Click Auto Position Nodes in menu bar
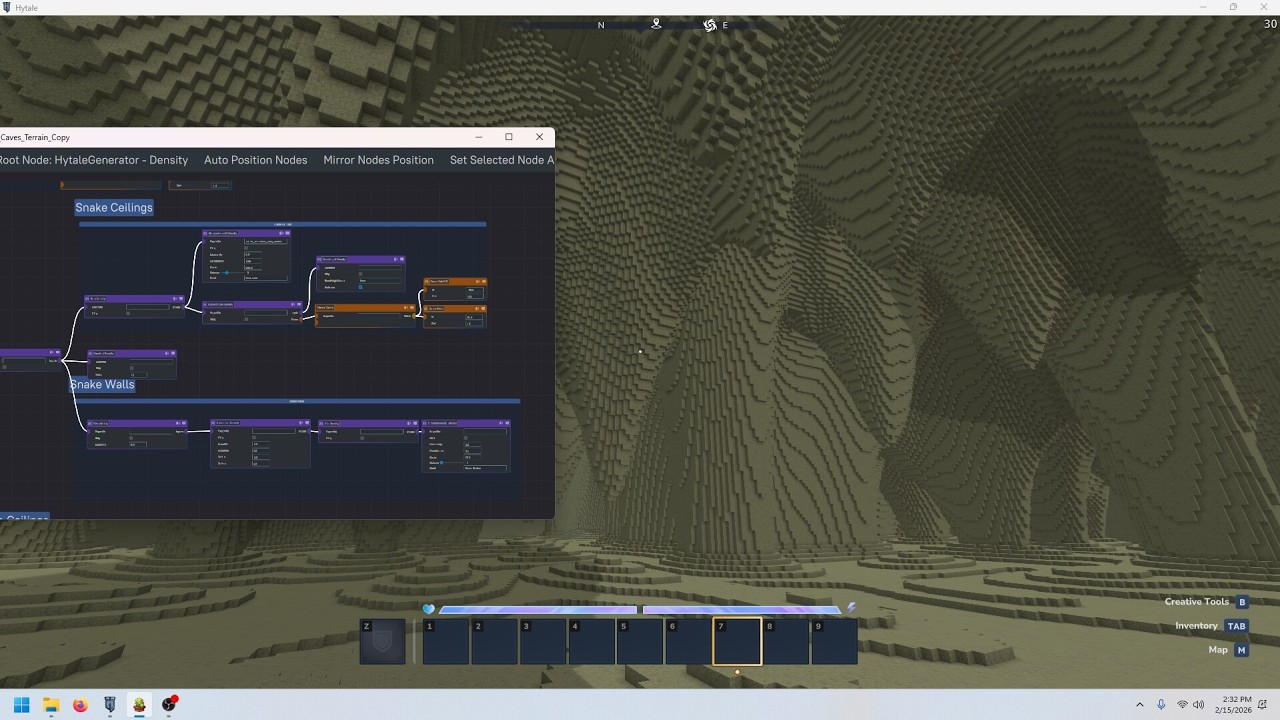Viewport: 1280px width, 720px height. (255, 160)
